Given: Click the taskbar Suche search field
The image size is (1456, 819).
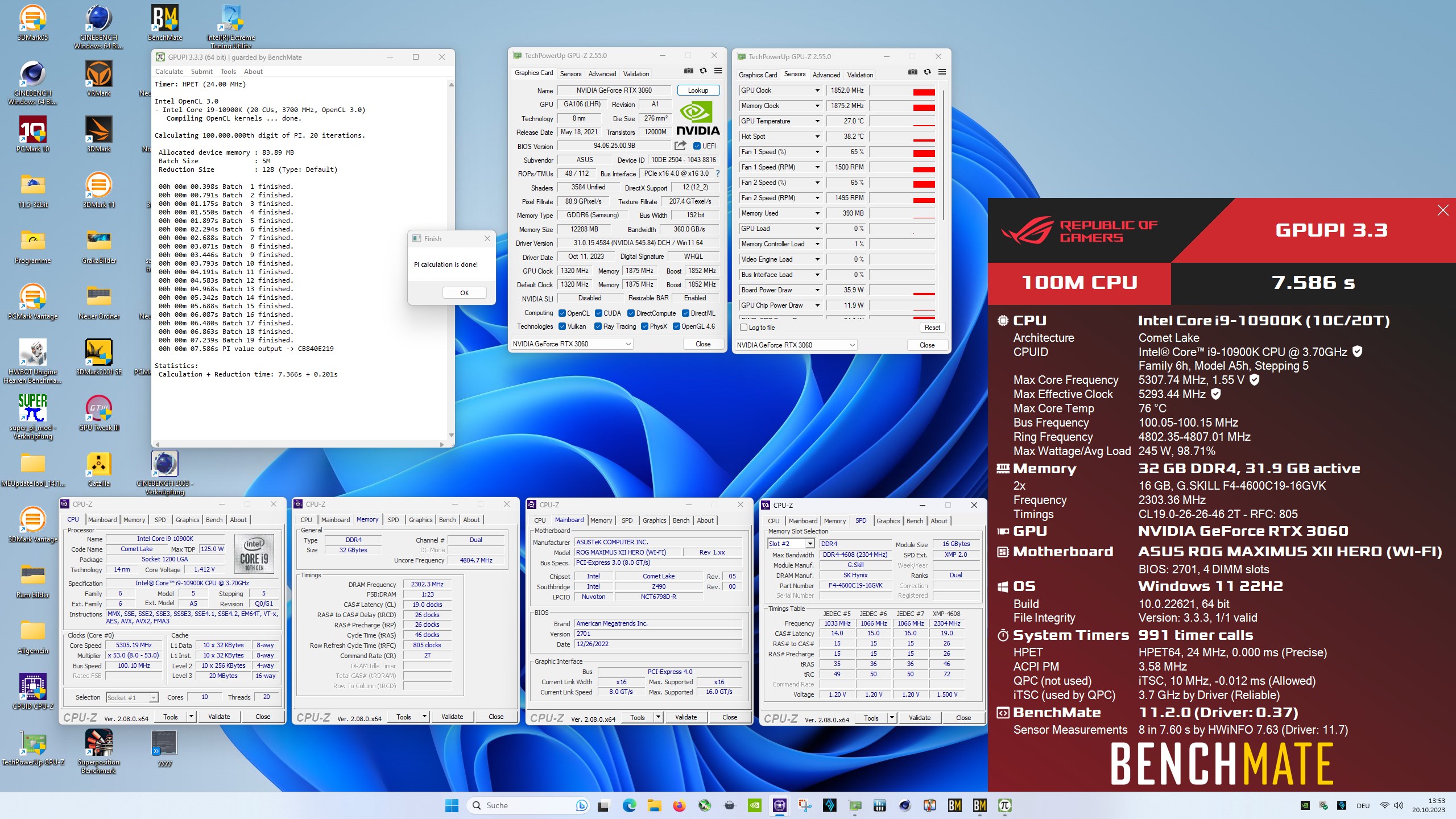Looking at the screenshot, I should [x=528, y=805].
